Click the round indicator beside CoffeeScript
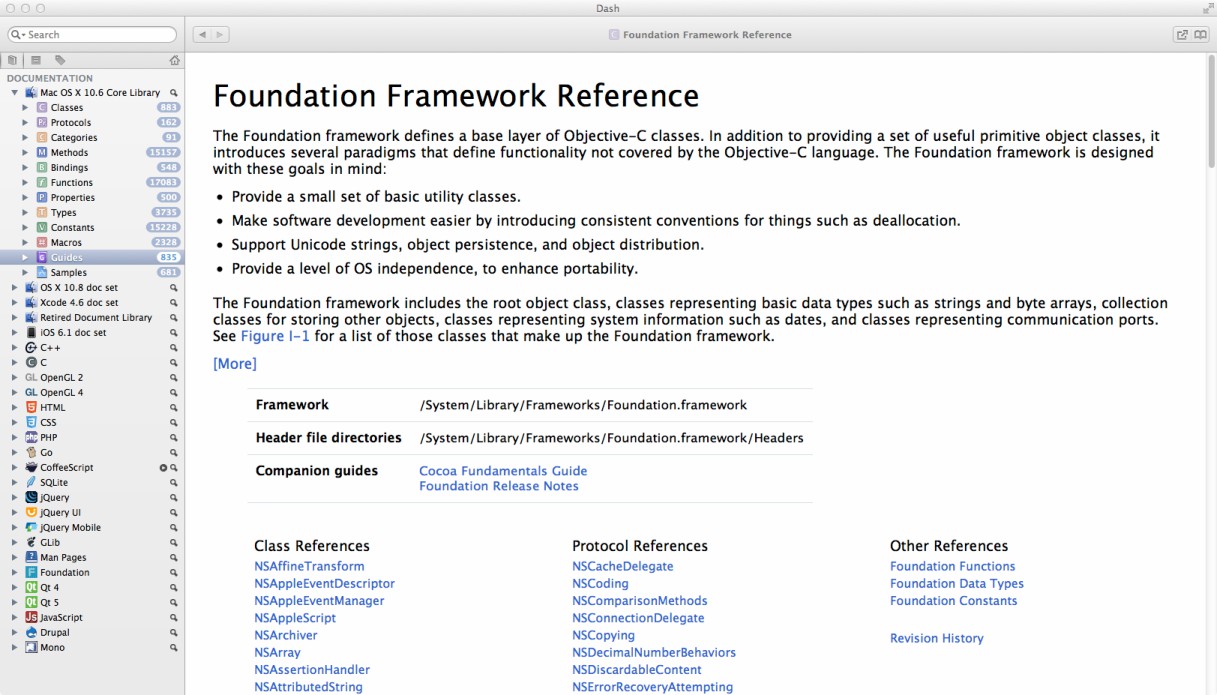This screenshot has width=1217, height=695. (x=163, y=468)
